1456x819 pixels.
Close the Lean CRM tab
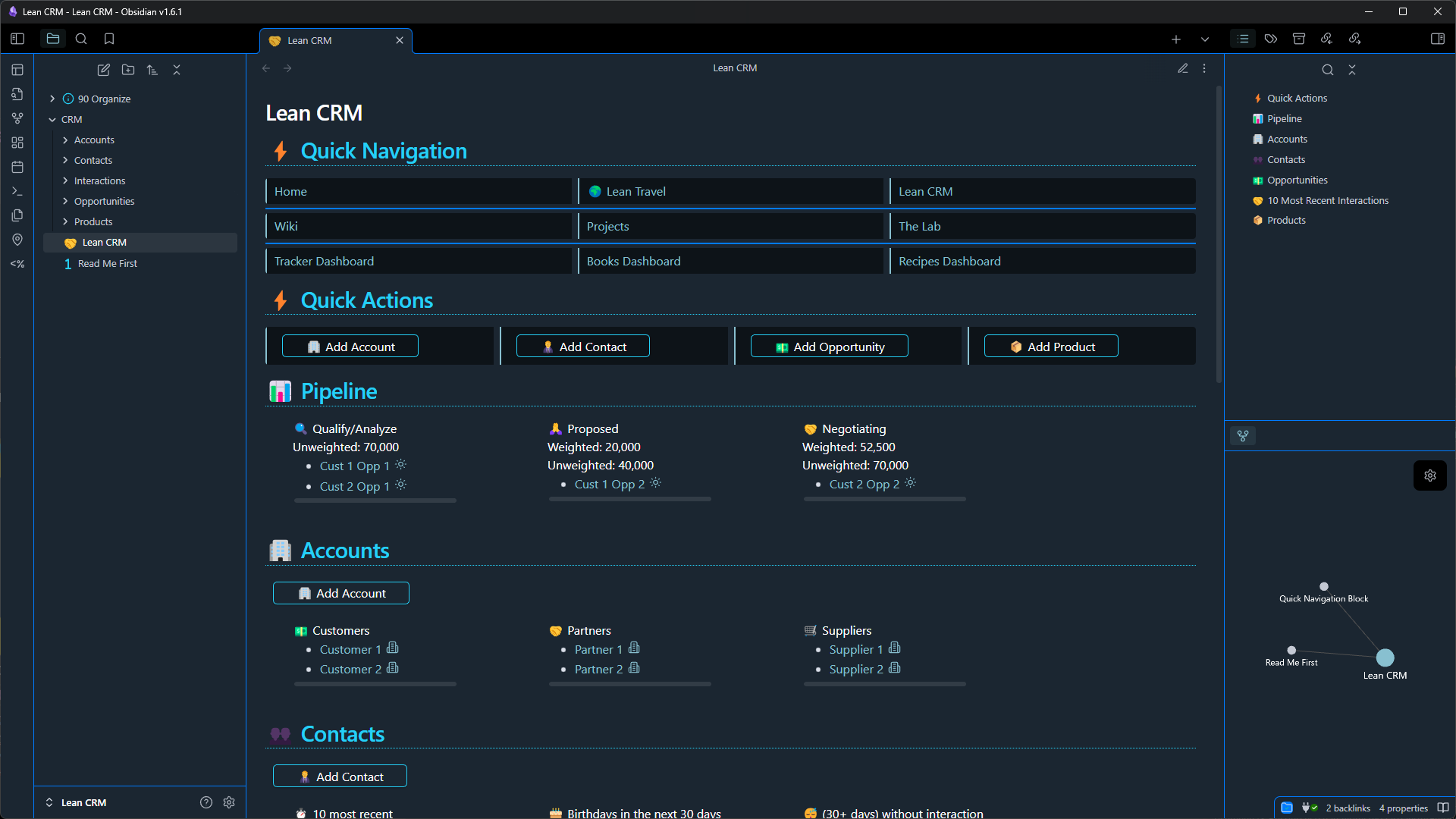coord(400,40)
